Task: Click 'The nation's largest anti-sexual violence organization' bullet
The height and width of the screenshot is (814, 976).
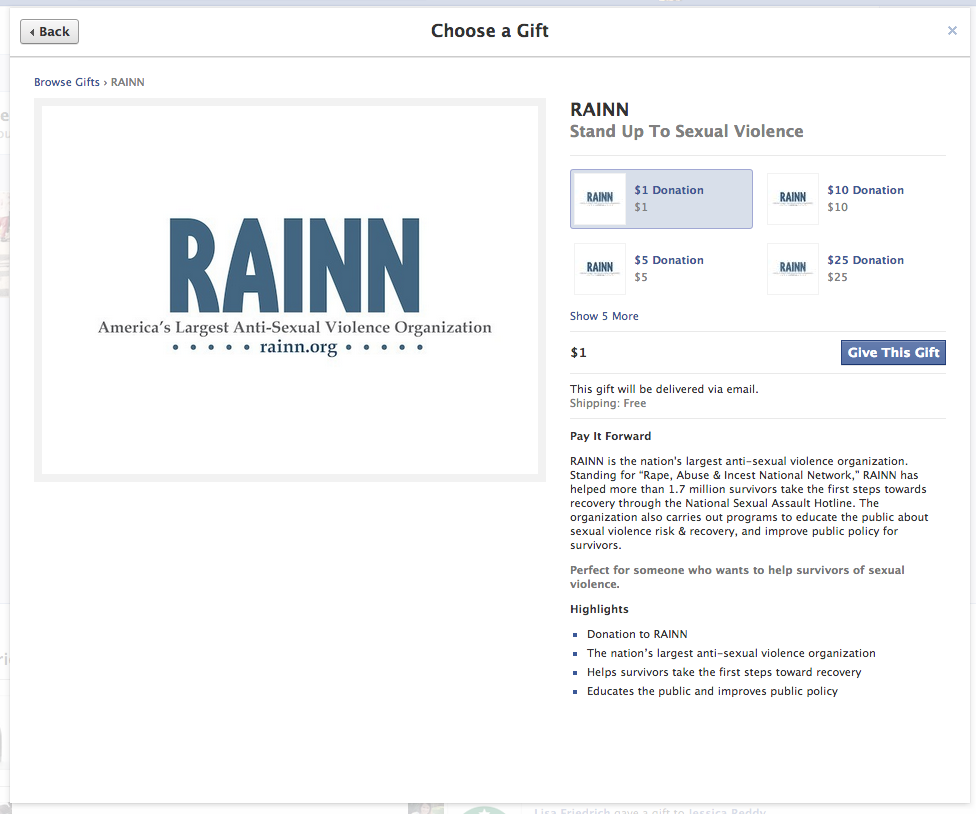Action: pyautogui.click(x=731, y=653)
